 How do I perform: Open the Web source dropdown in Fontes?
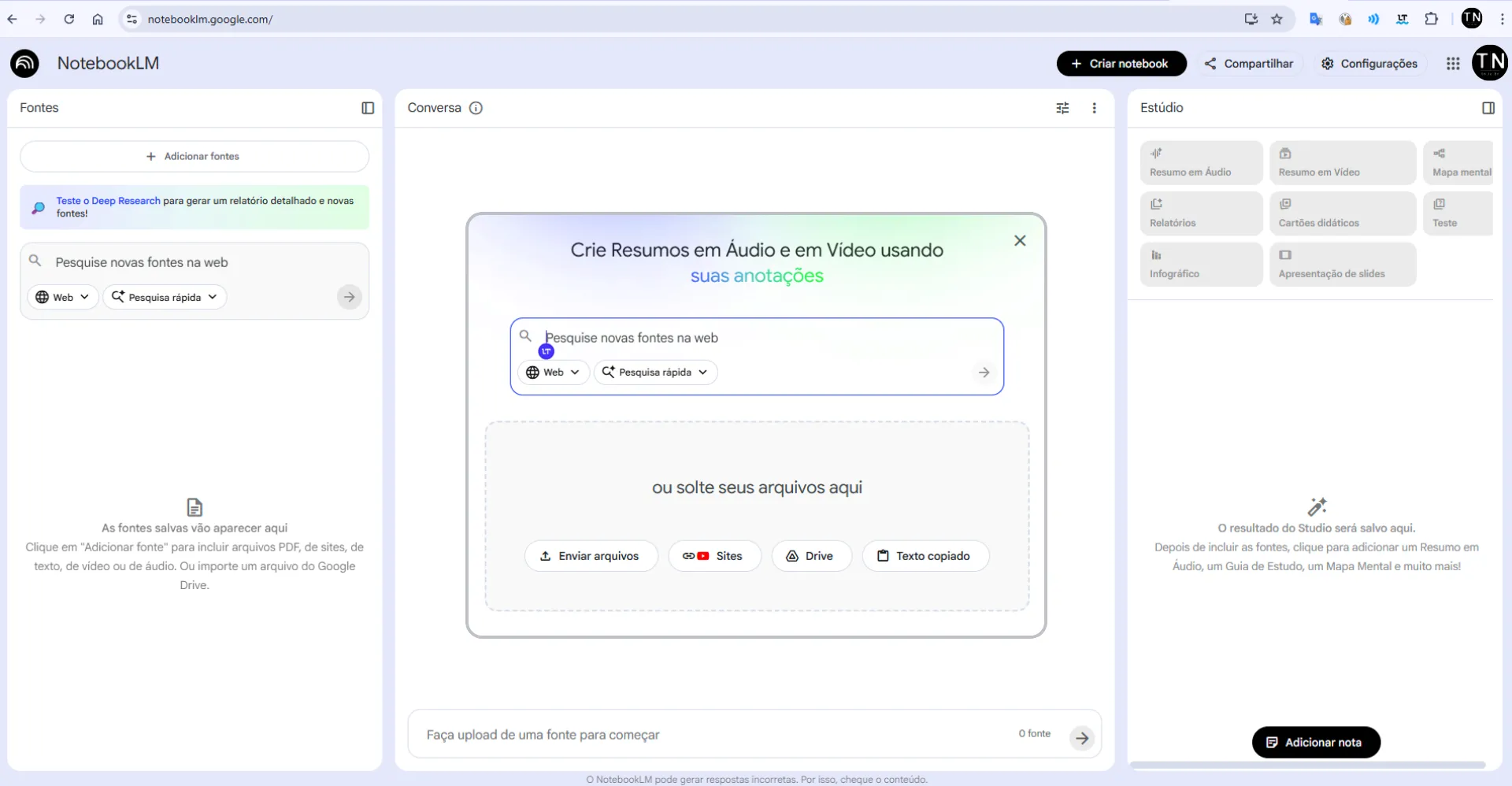(63, 297)
